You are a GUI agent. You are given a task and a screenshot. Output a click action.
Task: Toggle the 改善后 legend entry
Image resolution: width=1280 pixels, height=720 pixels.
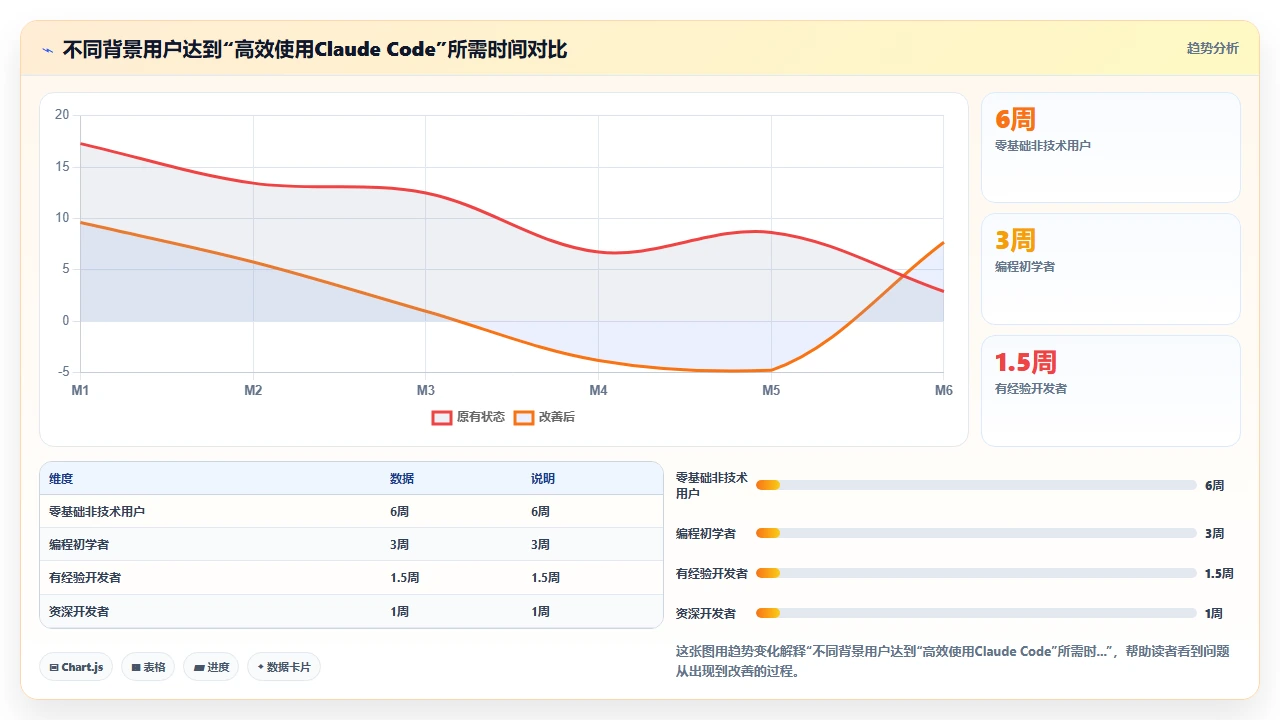[x=544, y=417]
